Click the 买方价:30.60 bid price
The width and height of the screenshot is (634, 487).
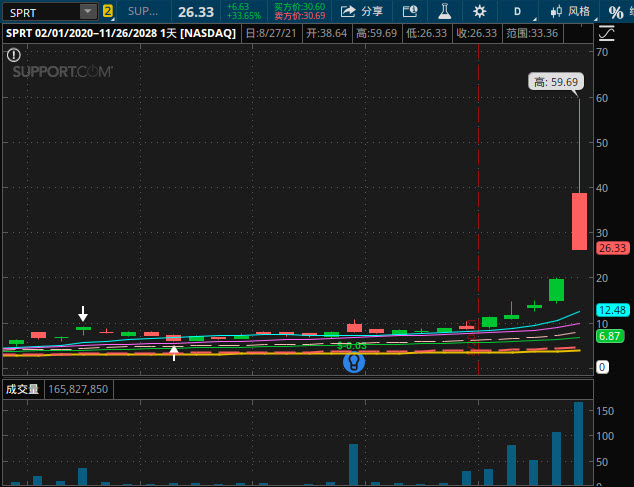coord(300,7)
